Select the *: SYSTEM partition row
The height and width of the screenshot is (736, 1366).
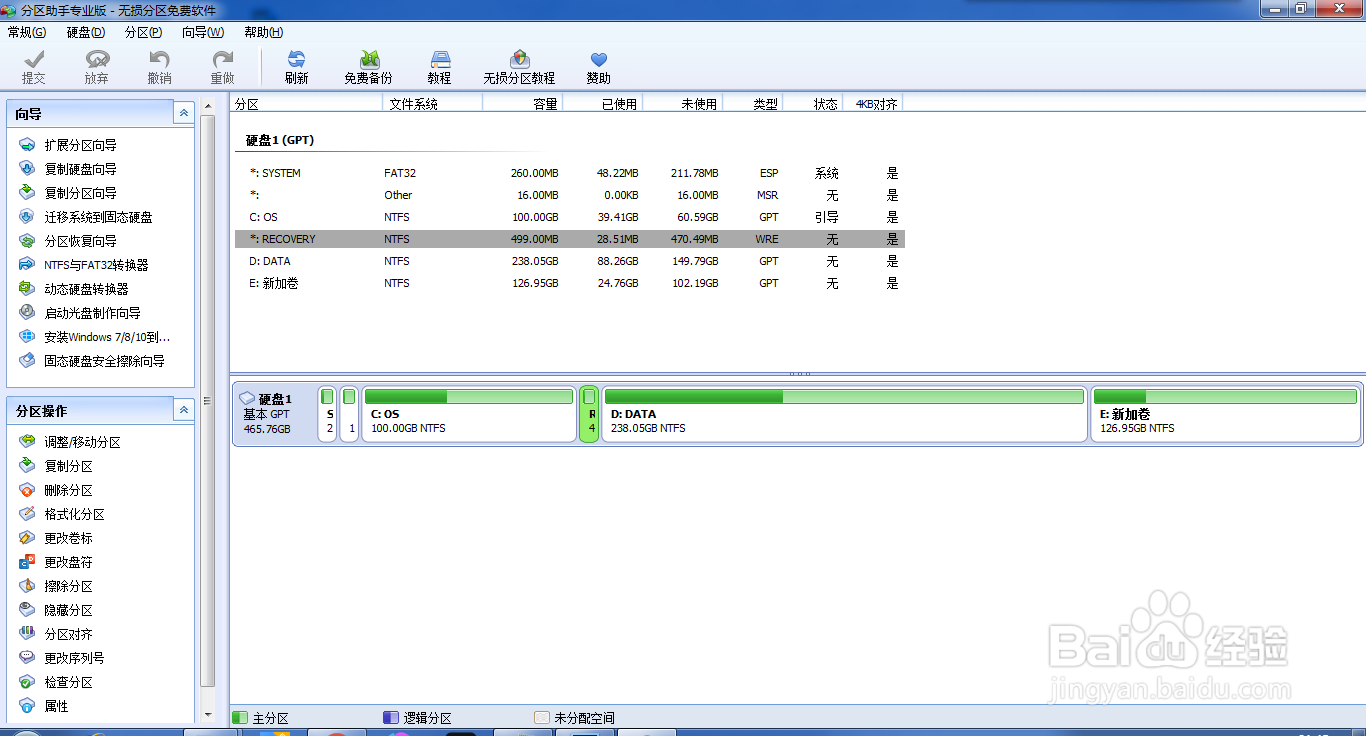point(570,173)
